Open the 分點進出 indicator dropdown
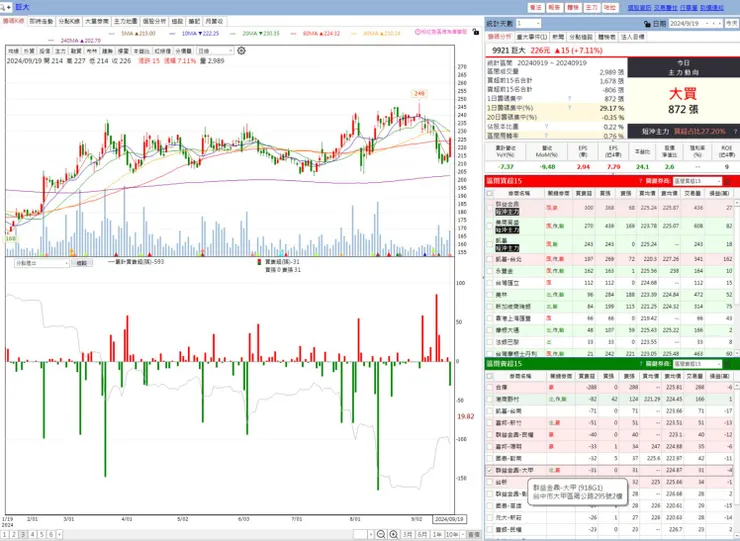This screenshot has height=541, width=740. (x=42, y=263)
